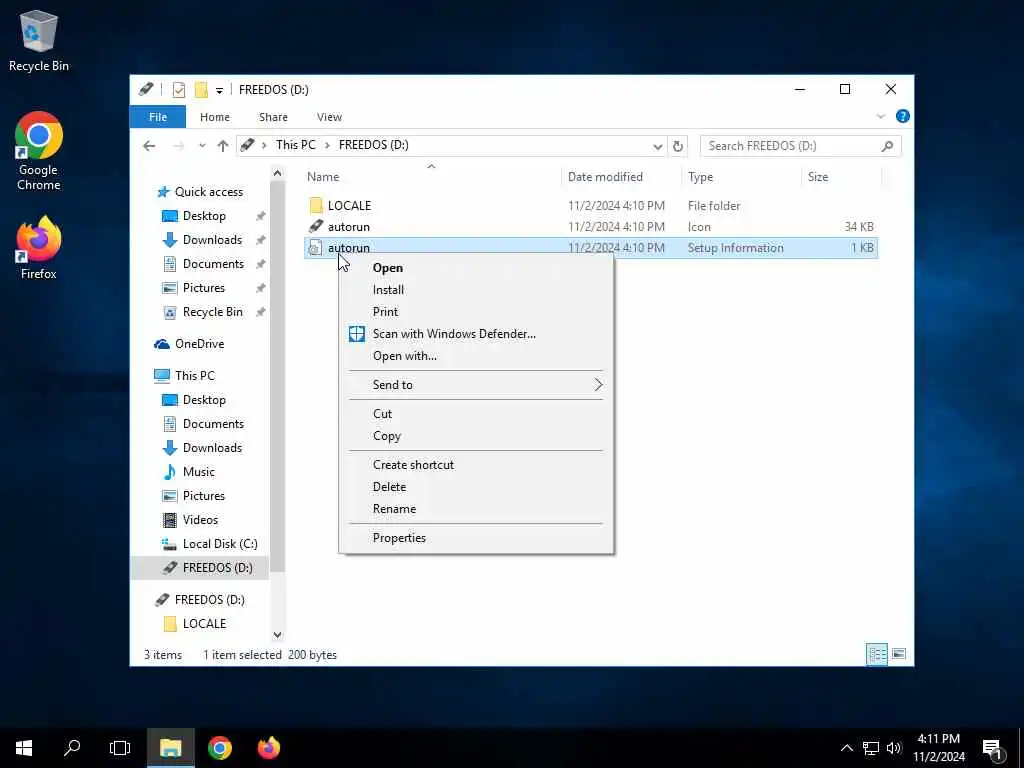The width and height of the screenshot is (1024, 768).
Task: Open LOCALE folder in navigation tree
Action: pyautogui.click(x=204, y=624)
